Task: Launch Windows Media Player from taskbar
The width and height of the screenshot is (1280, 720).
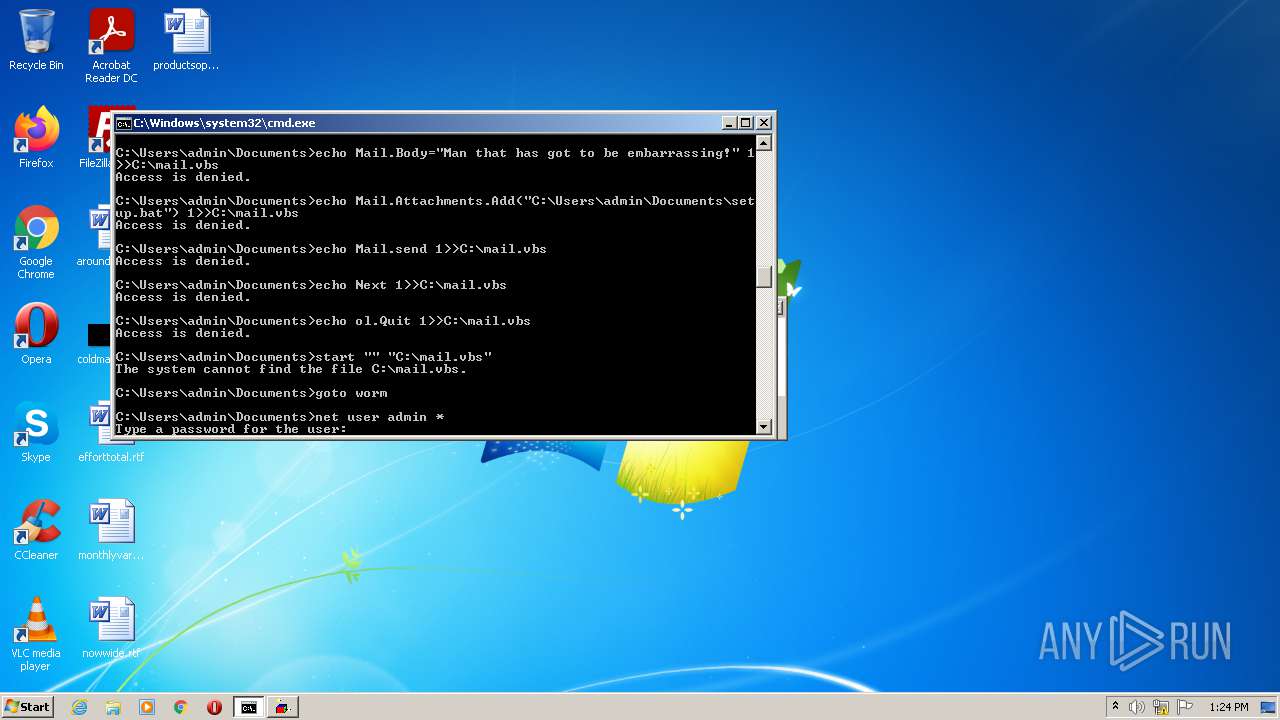Action: point(147,707)
